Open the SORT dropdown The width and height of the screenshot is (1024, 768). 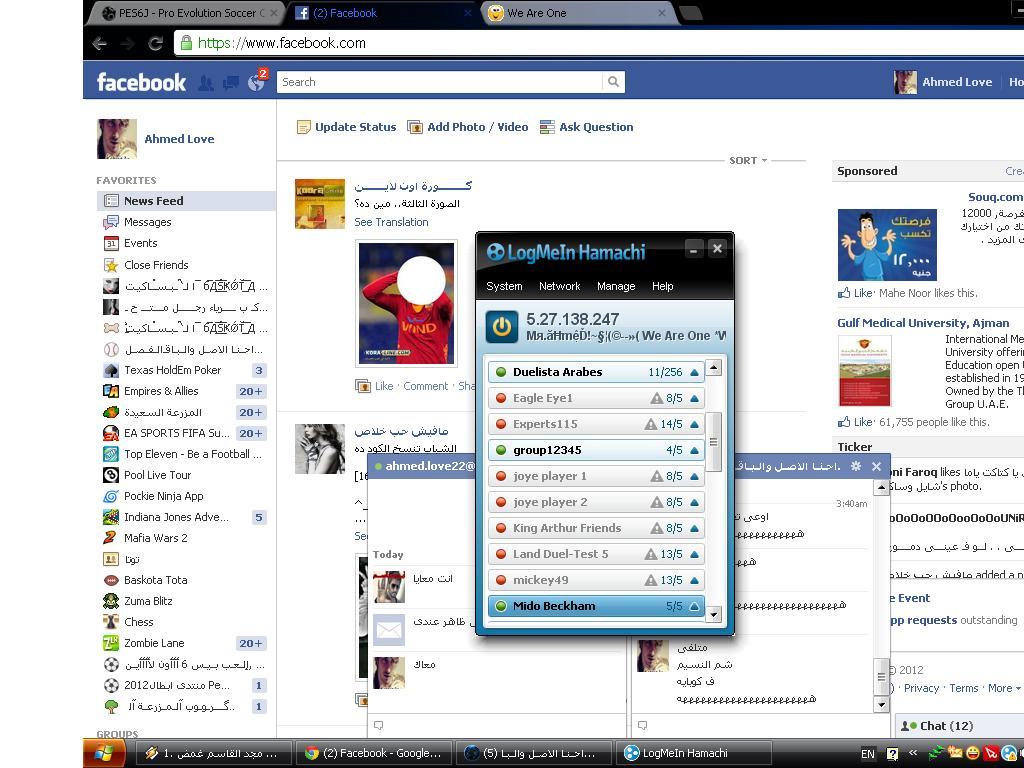point(748,161)
